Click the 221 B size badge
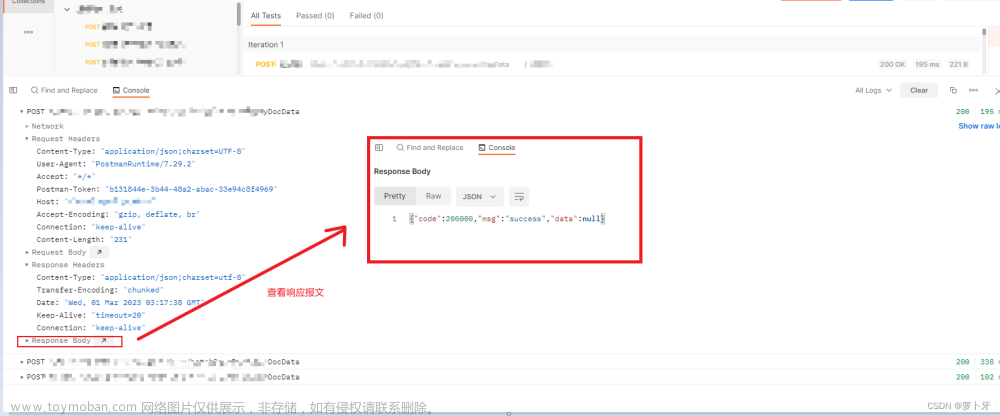The width and height of the screenshot is (1000, 416). 959,64
